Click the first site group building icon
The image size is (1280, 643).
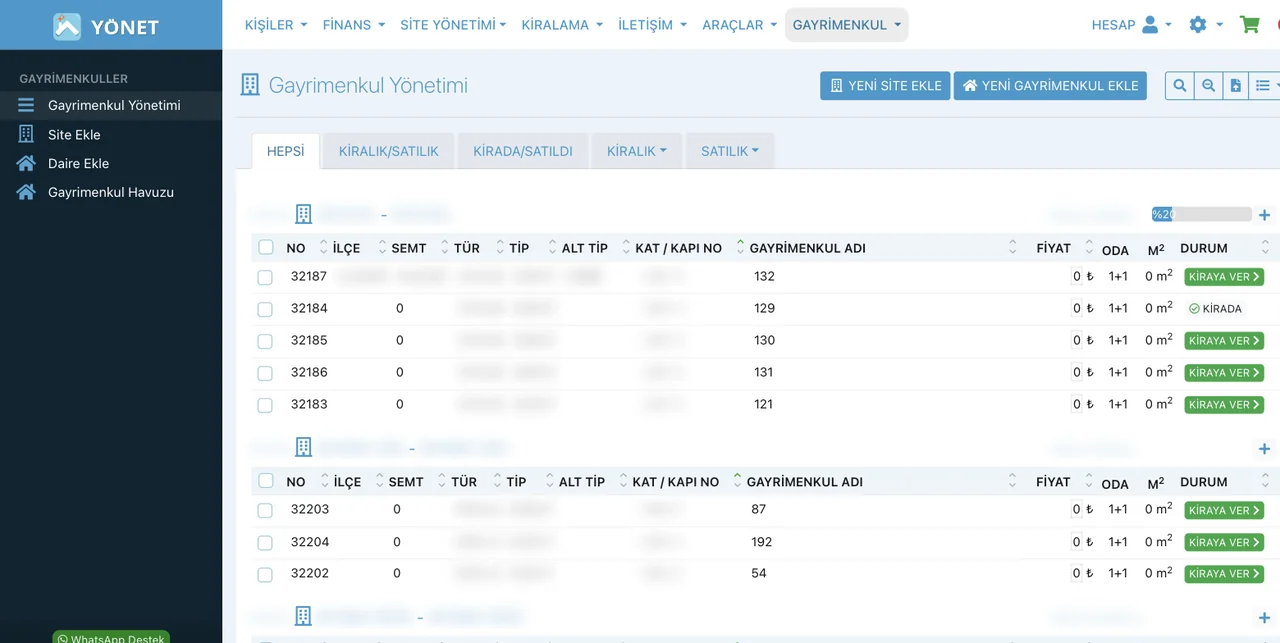coord(304,214)
